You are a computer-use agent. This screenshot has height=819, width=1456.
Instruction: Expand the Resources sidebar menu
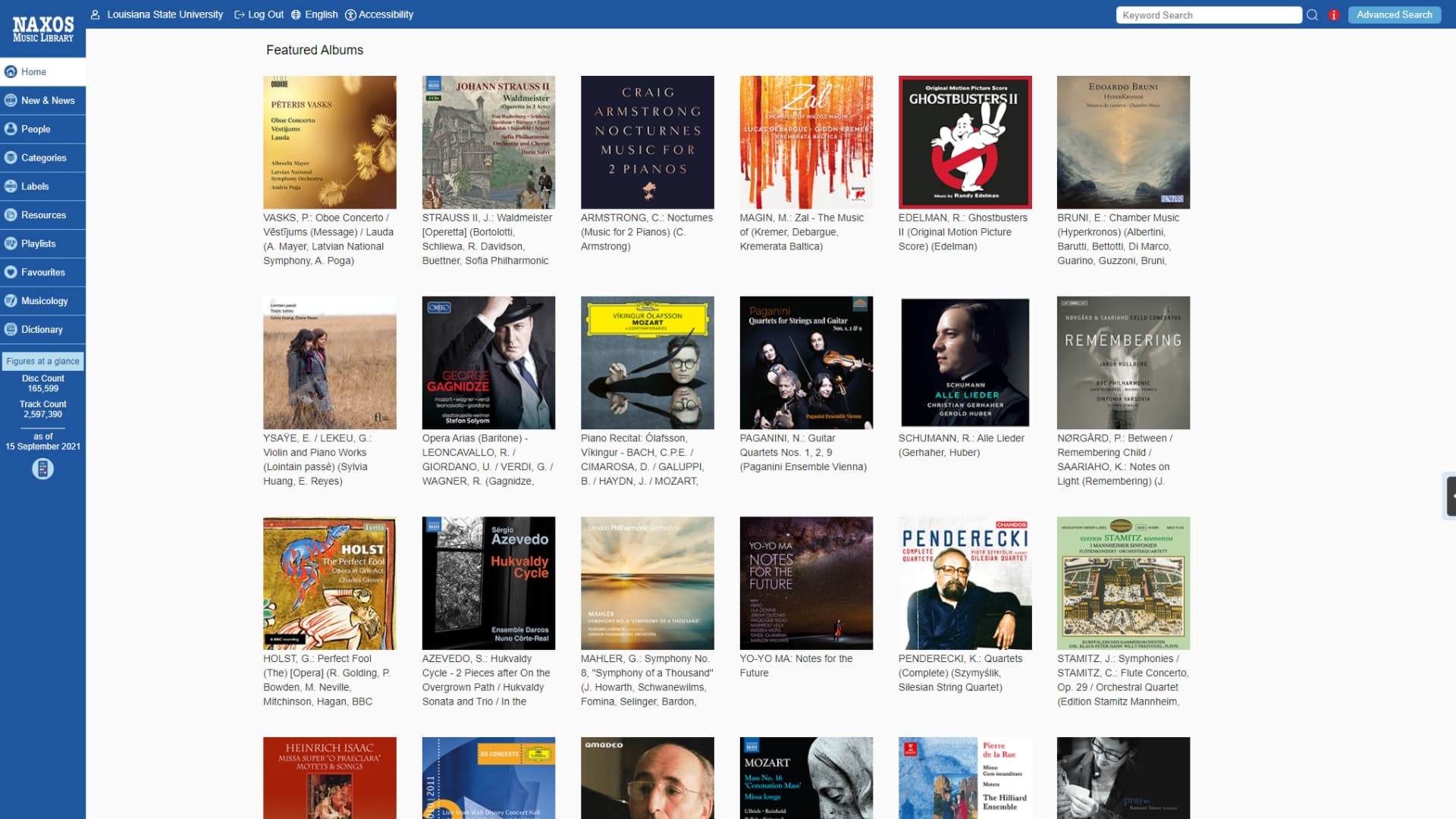44,214
